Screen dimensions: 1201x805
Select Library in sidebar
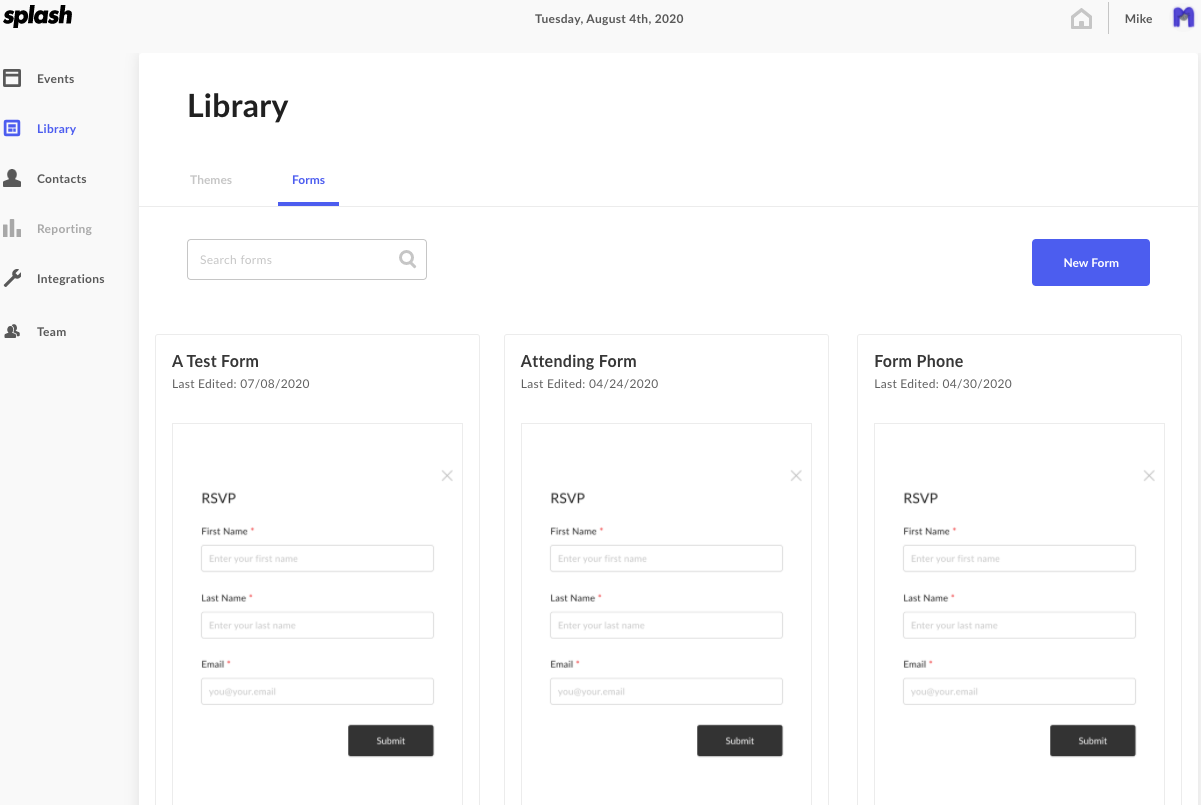(57, 129)
